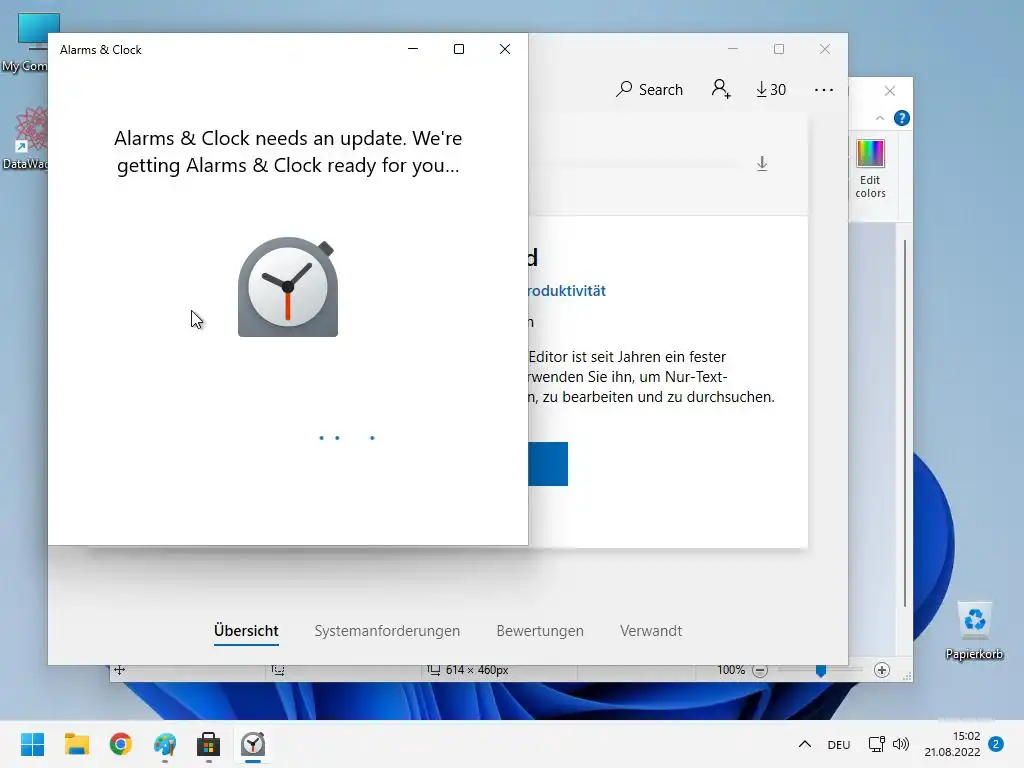Switch to Paint on the taskbar
This screenshot has height=768, width=1024.
tap(165, 744)
